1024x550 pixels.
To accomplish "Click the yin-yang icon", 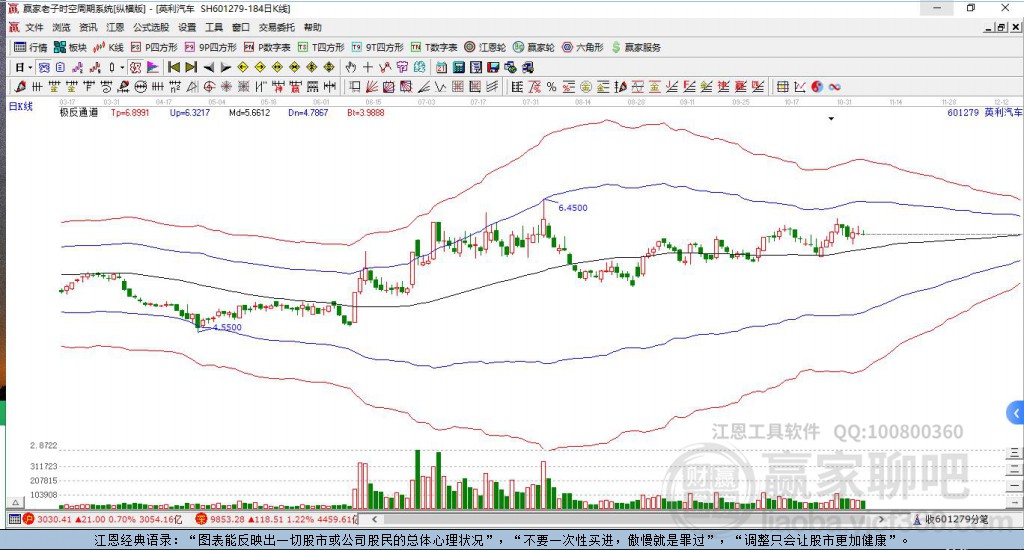I will (x=817, y=86).
